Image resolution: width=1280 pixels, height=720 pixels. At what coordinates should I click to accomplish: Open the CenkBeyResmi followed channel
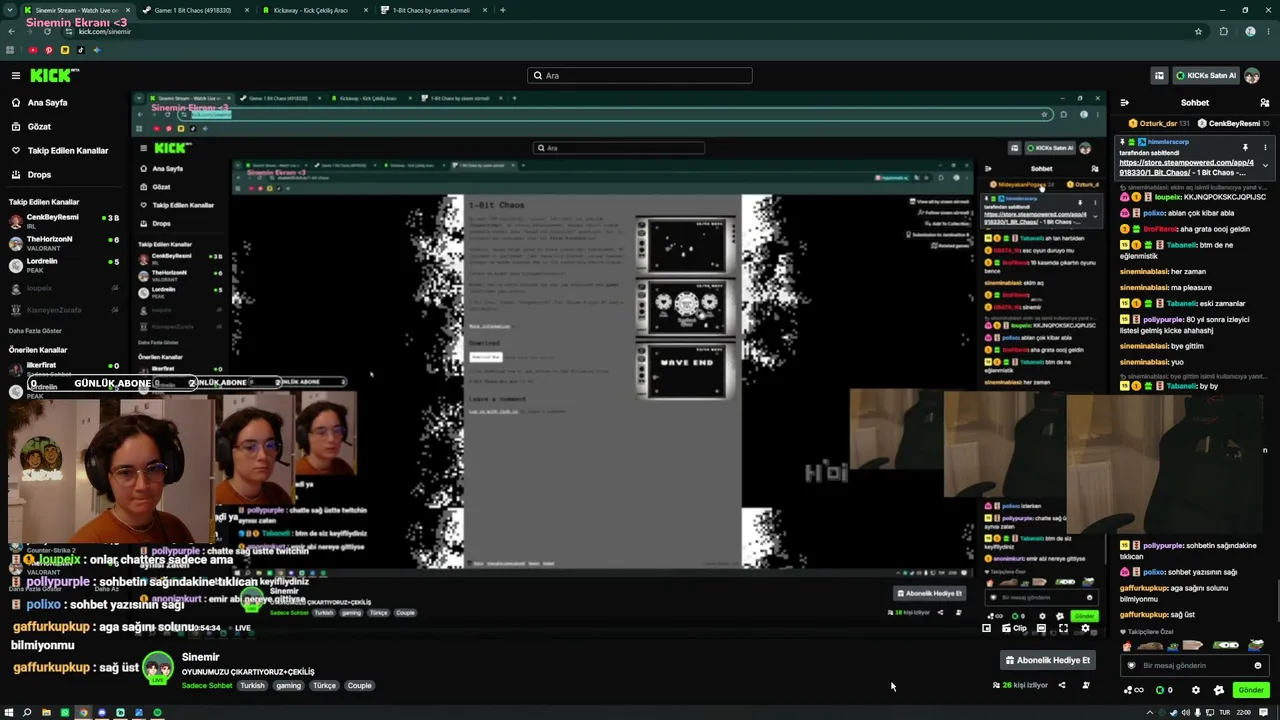[x=62, y=221]
